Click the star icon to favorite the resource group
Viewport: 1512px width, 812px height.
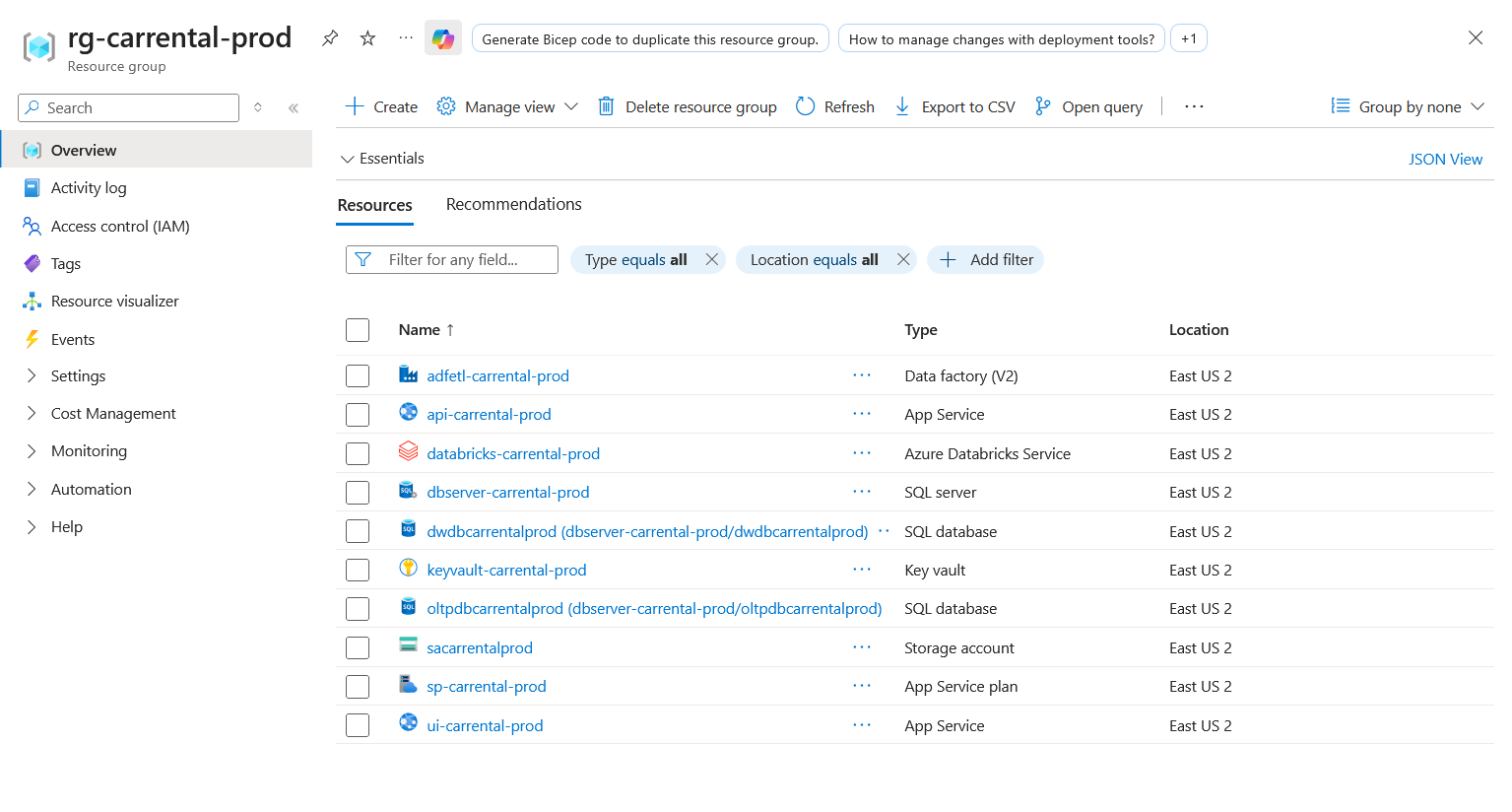tap(365, 36)
